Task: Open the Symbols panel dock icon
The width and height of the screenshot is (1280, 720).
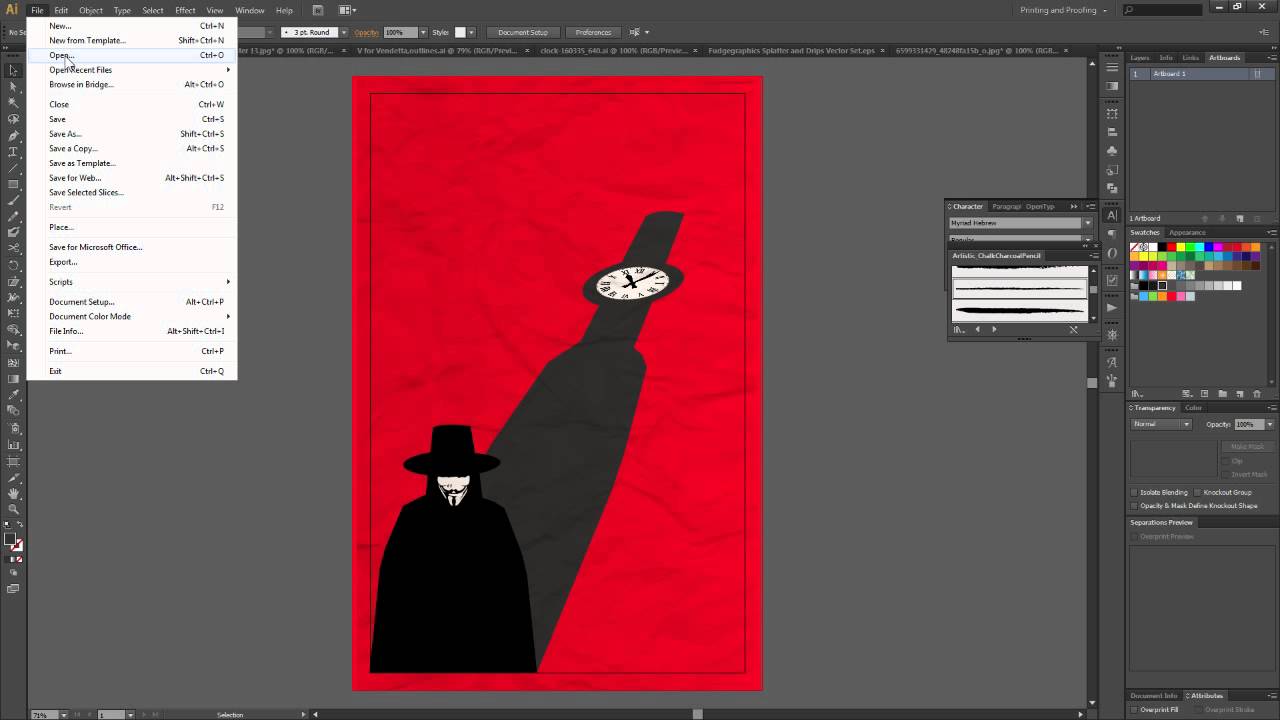Action: (1112, 151)
